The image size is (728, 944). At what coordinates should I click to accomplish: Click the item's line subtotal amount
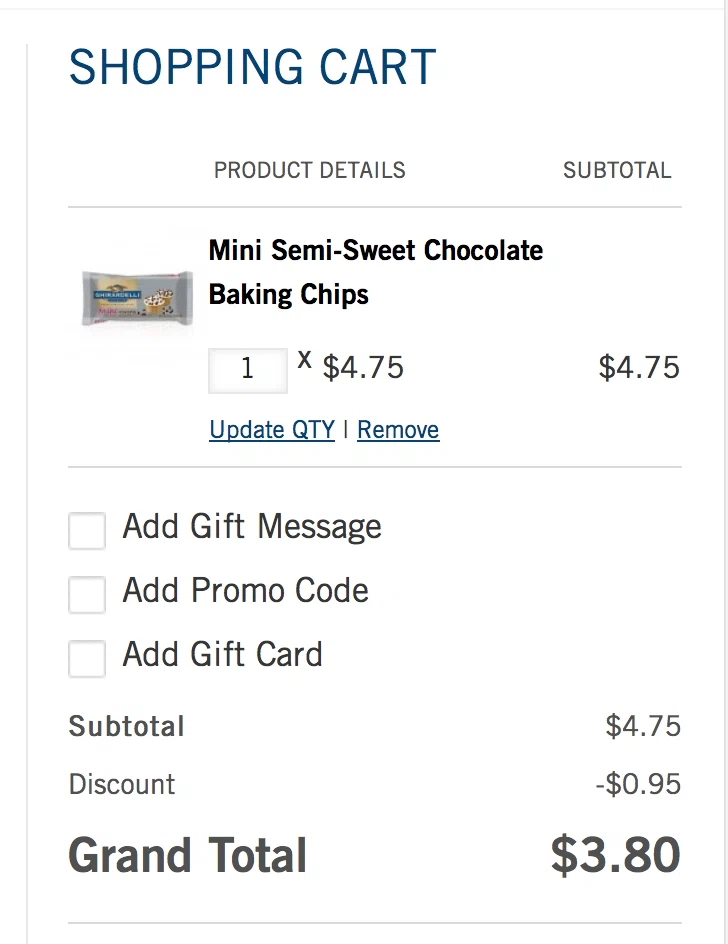point(639,368)
